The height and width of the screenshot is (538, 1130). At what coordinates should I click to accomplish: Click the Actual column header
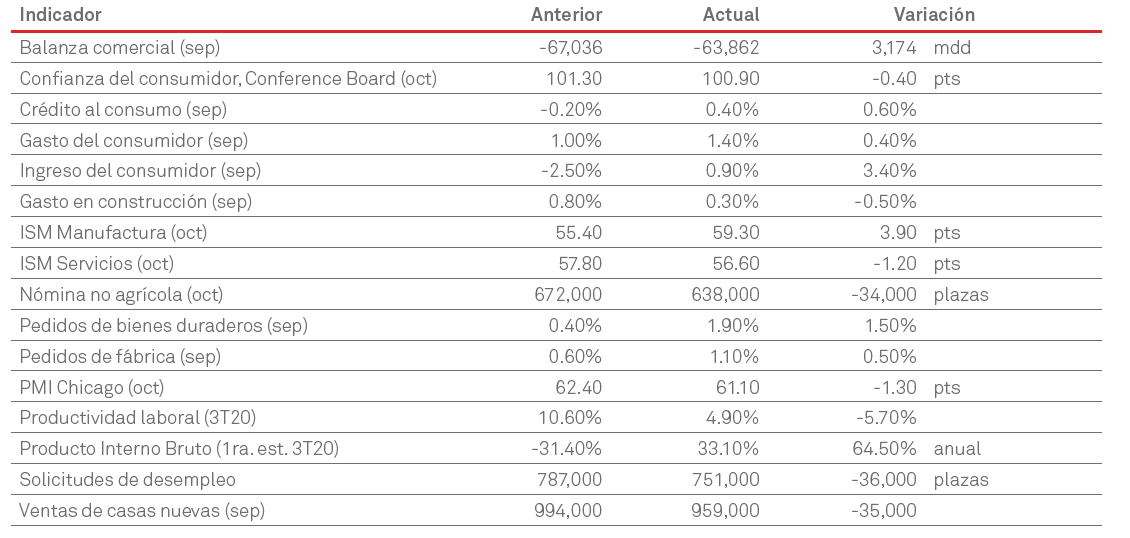coord(731,15)
